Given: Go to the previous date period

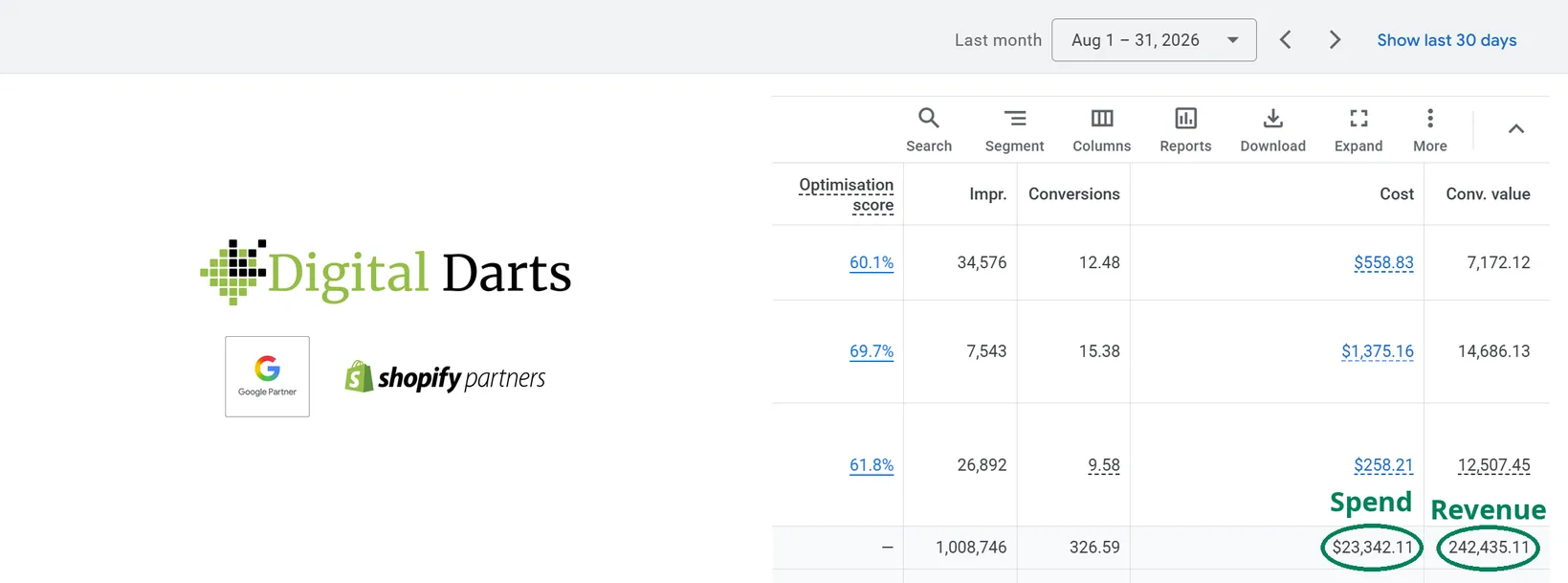Looking at the screenshot, I should 1286,40.
